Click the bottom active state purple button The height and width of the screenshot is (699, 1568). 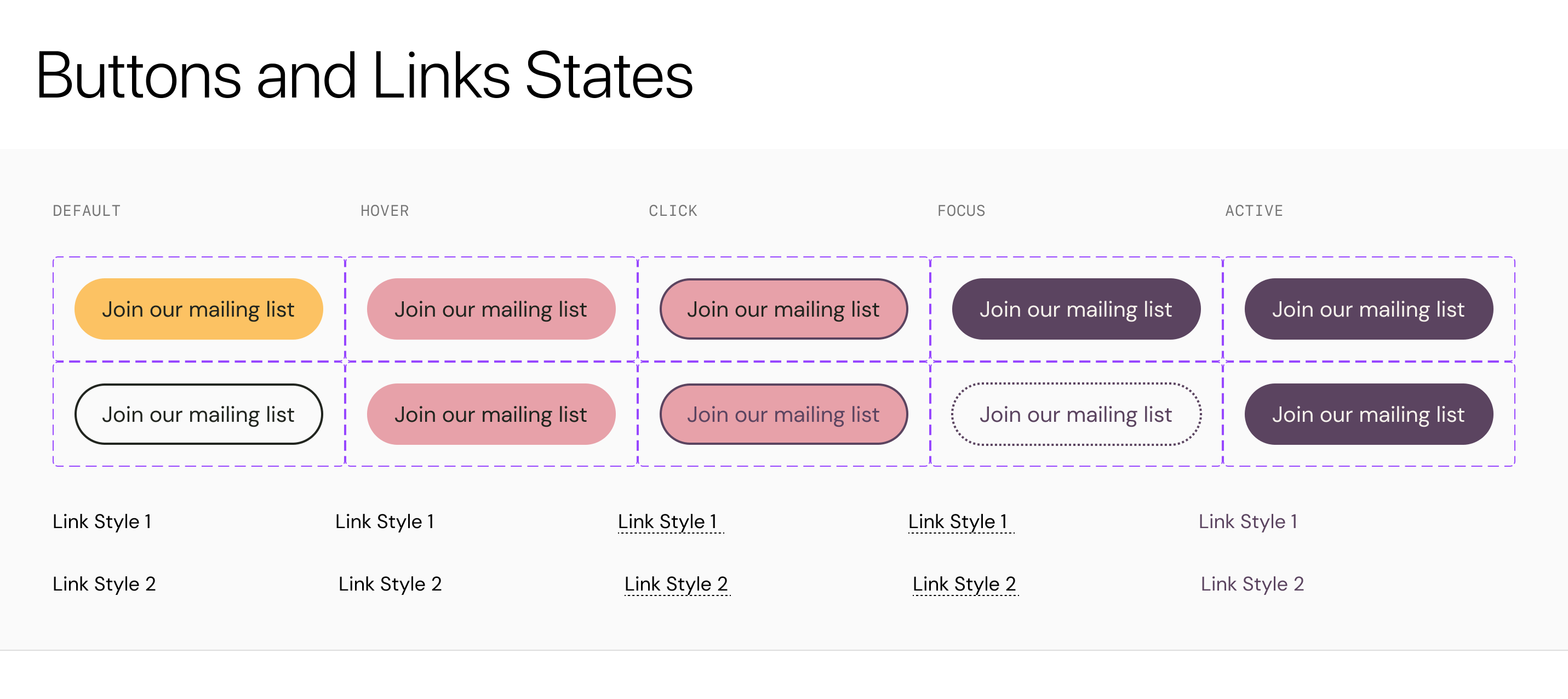[1369, 414]
